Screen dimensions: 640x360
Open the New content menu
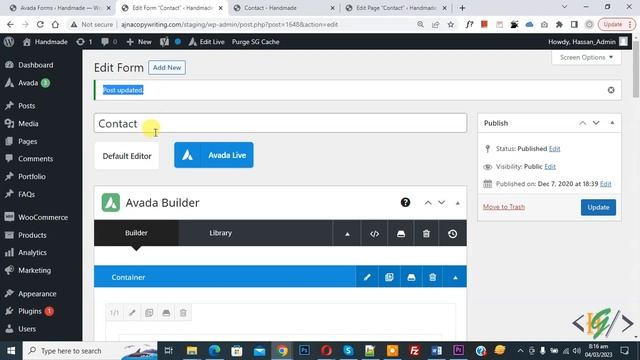tap(139, 42)
